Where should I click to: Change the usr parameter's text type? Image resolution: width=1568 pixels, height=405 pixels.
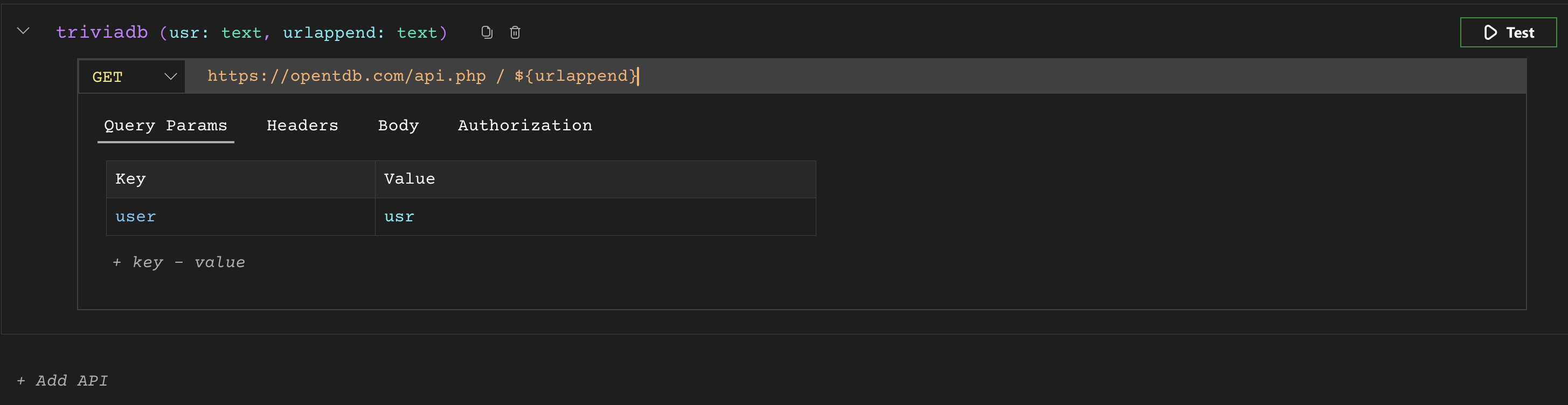coord(241,33)
